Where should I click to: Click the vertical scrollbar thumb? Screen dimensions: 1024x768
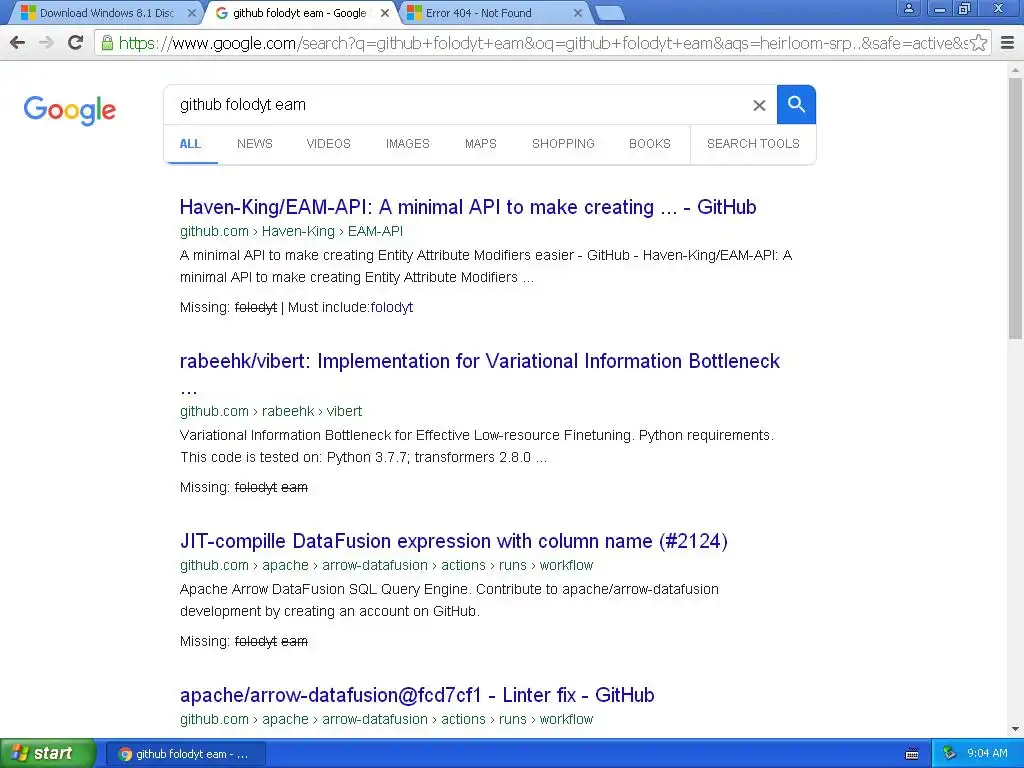(1016, 209)
